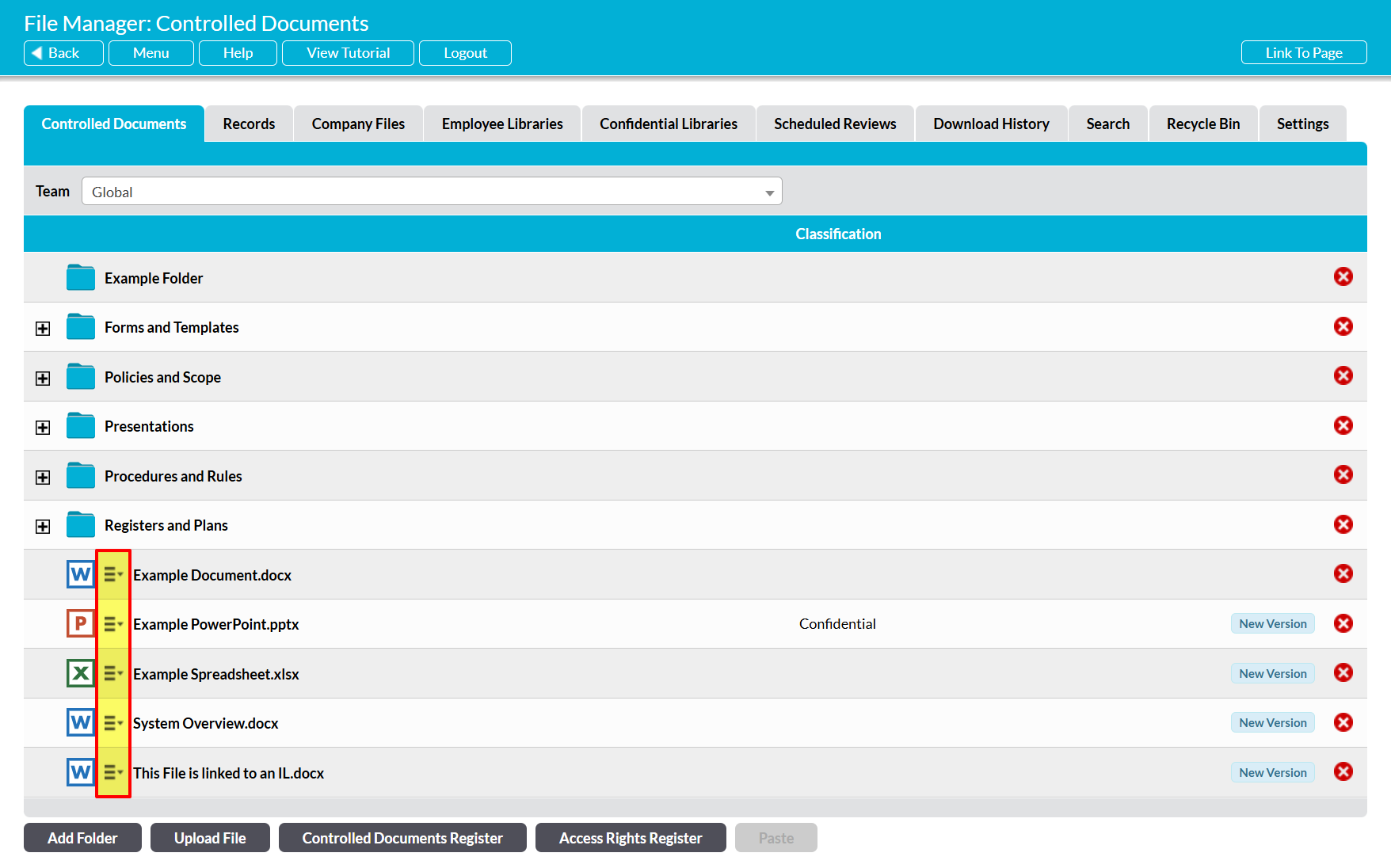
Task: Open the options menu icon for Example PowerPoint.pptx
Action: point(113,624)
